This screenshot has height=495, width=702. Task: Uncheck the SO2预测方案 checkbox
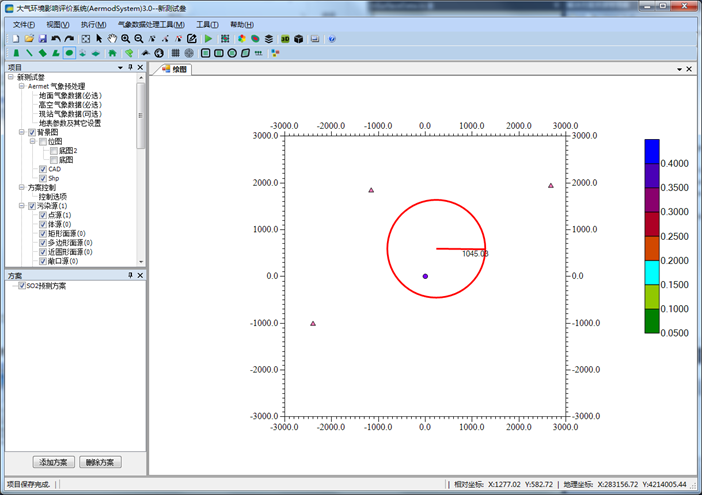[22, 286]
